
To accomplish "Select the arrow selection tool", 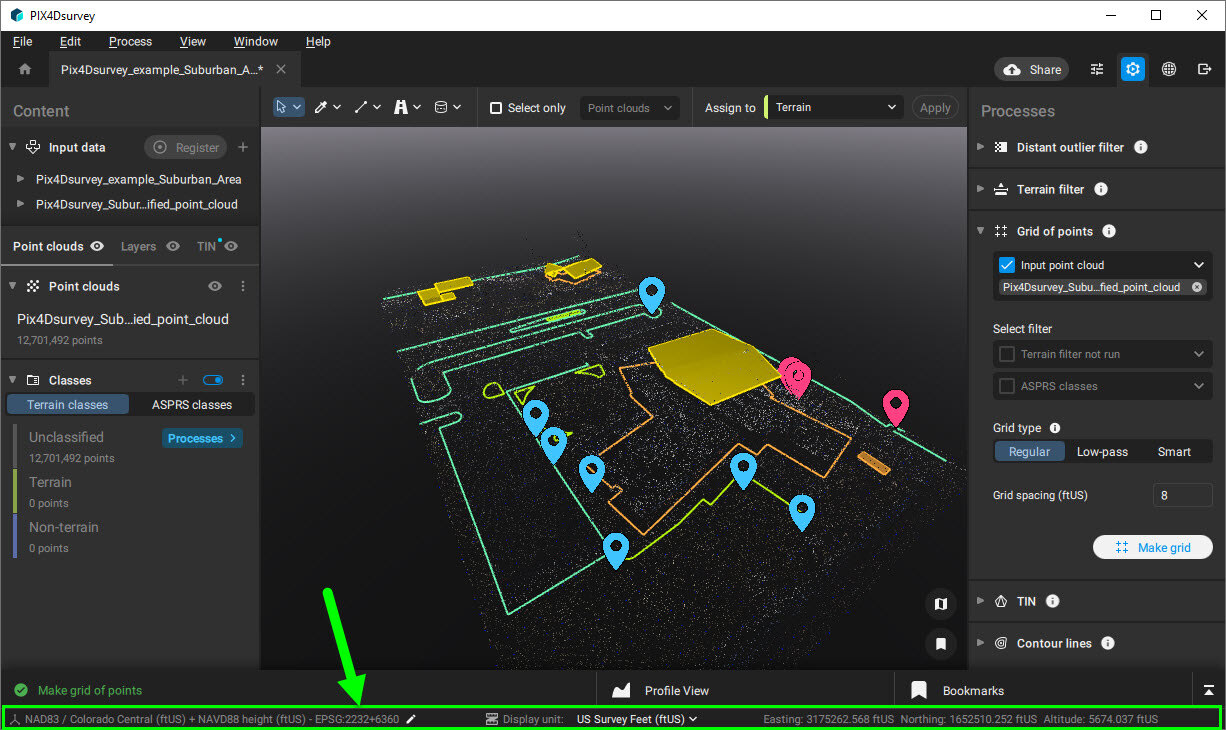I will click(282, 107).
